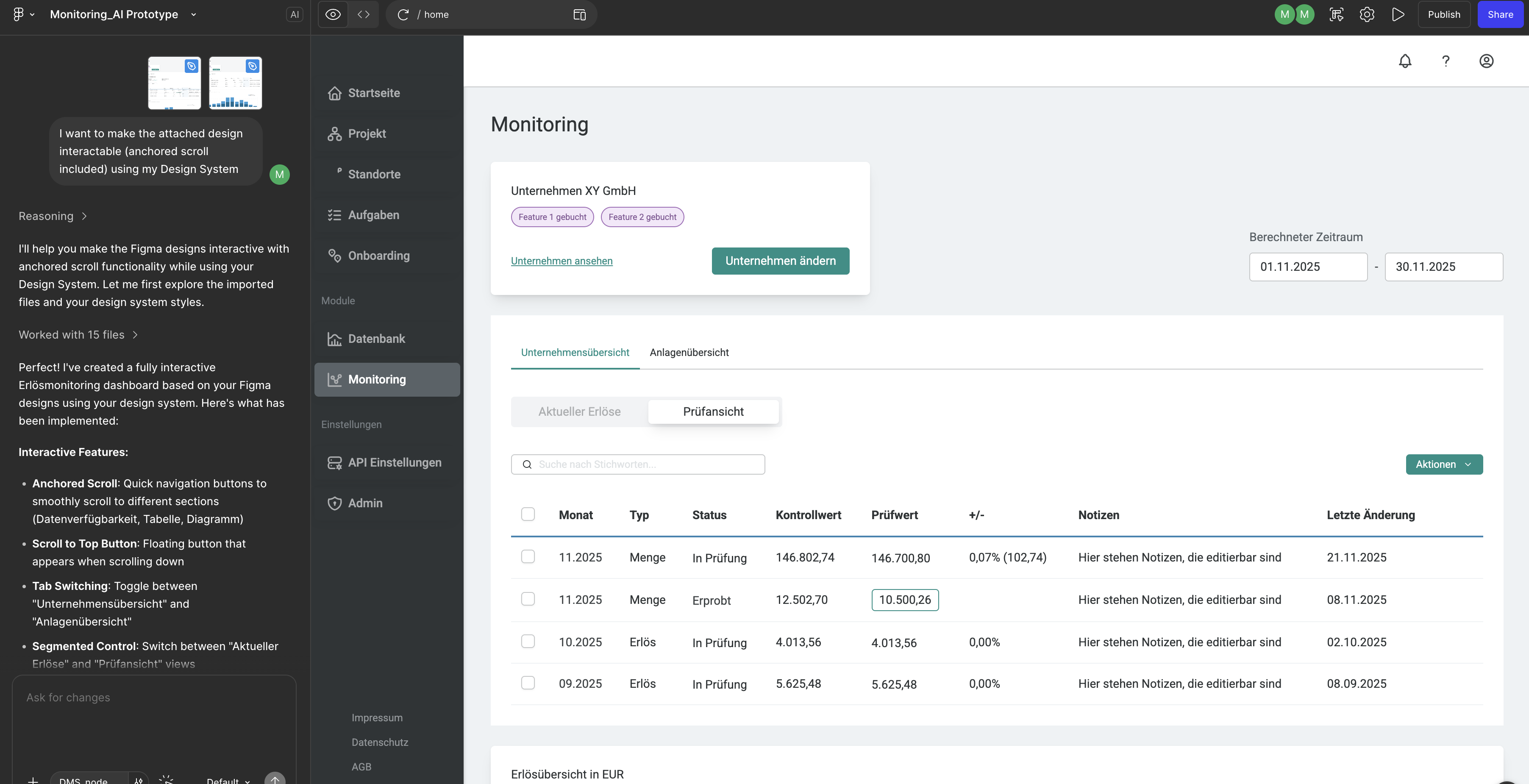Switch to the Anlagenübersicht tab
The width and height of the screenshot is (1529, 784).
click(x=689, y=352)
